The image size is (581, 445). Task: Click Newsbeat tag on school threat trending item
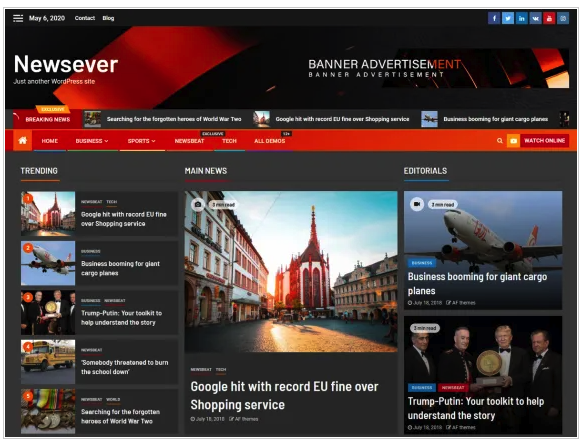91,350
